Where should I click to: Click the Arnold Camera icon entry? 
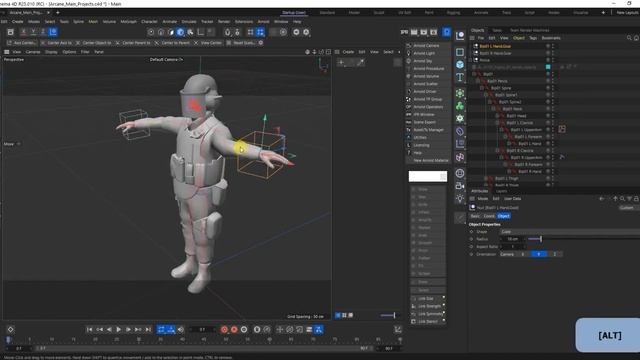point(409,45)
